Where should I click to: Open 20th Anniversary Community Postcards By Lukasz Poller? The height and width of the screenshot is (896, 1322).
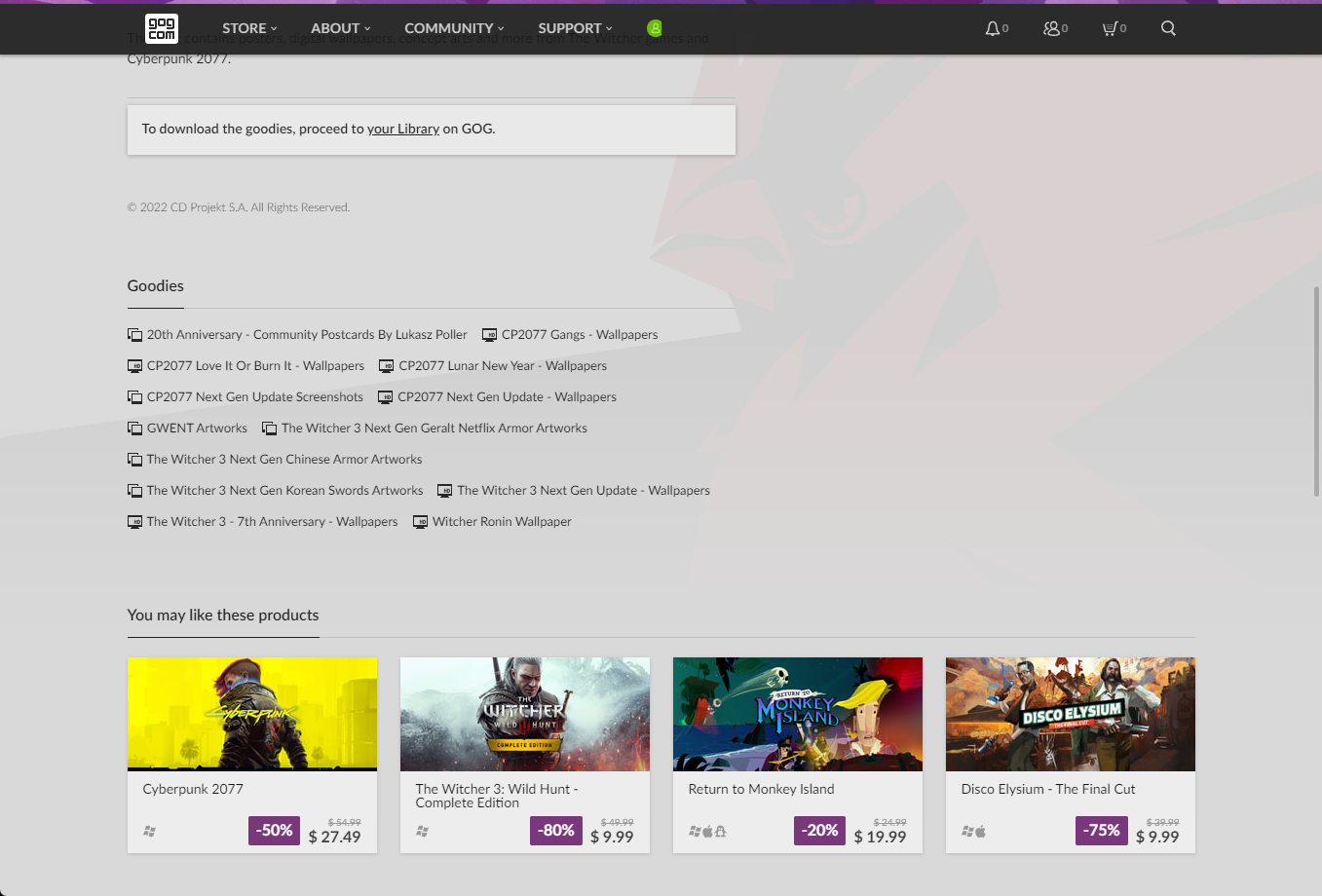click(x=307, y=335)
